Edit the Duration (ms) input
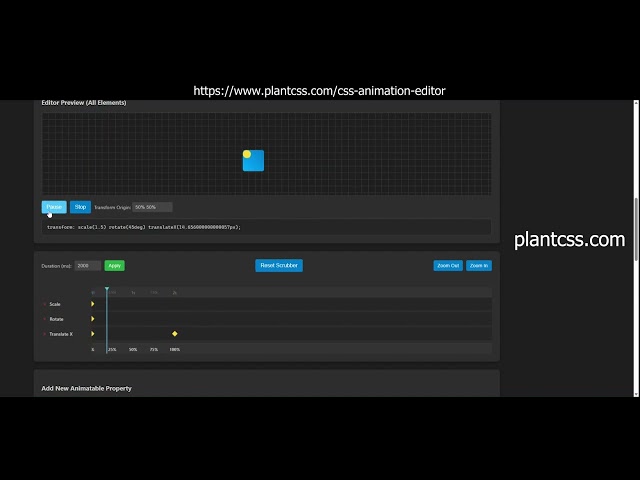This screenshot has width=640, height=480. [88, 266]
